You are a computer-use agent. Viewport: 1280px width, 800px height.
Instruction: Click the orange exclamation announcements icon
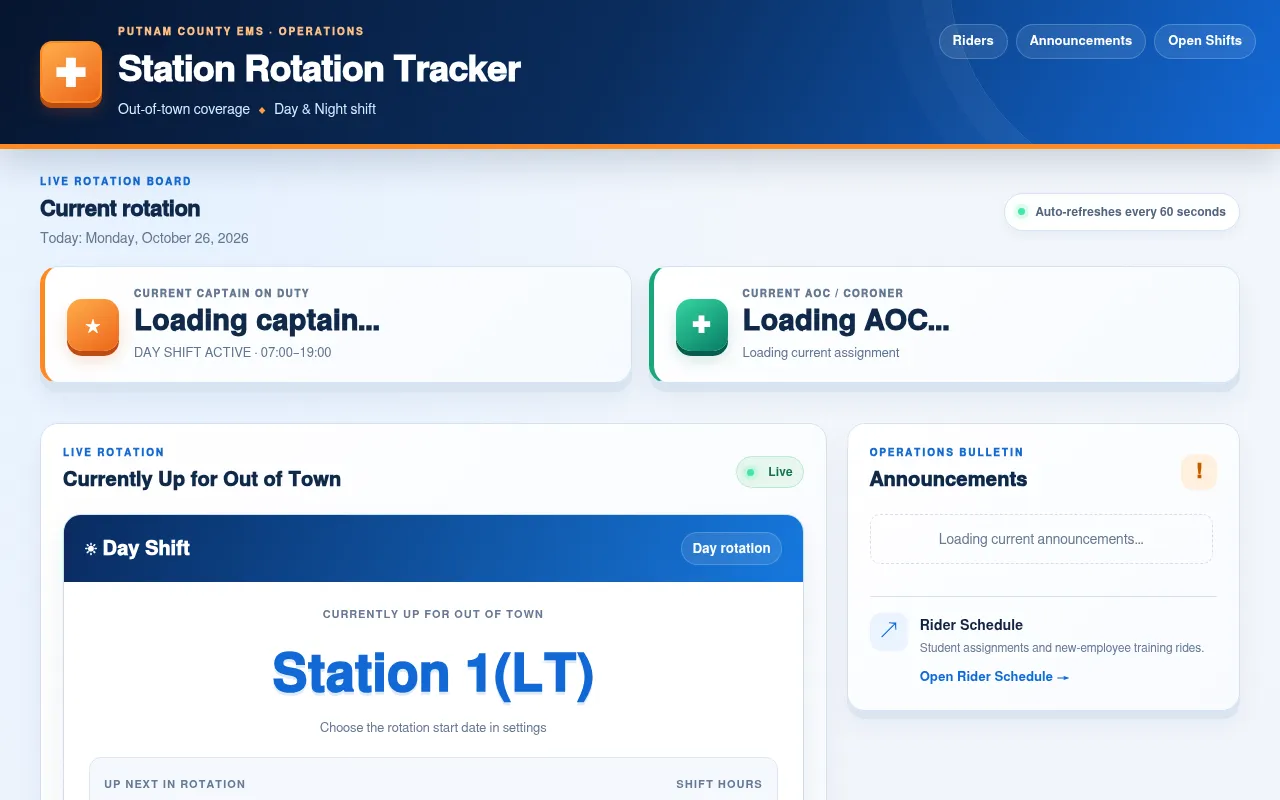1199,472
